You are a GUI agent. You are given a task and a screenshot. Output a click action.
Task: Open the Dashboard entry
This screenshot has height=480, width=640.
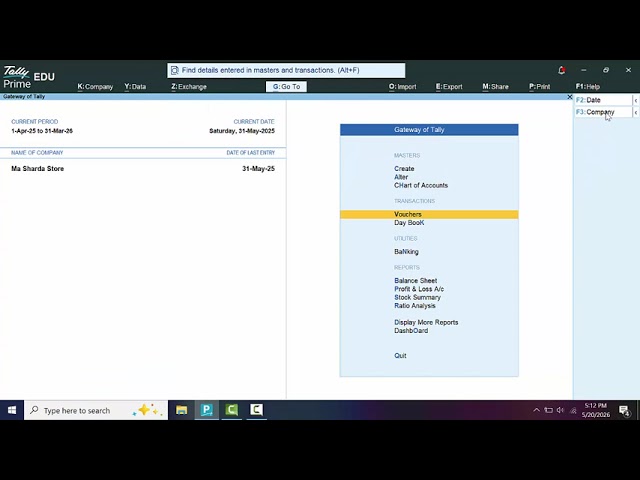(x=411, y=331)
